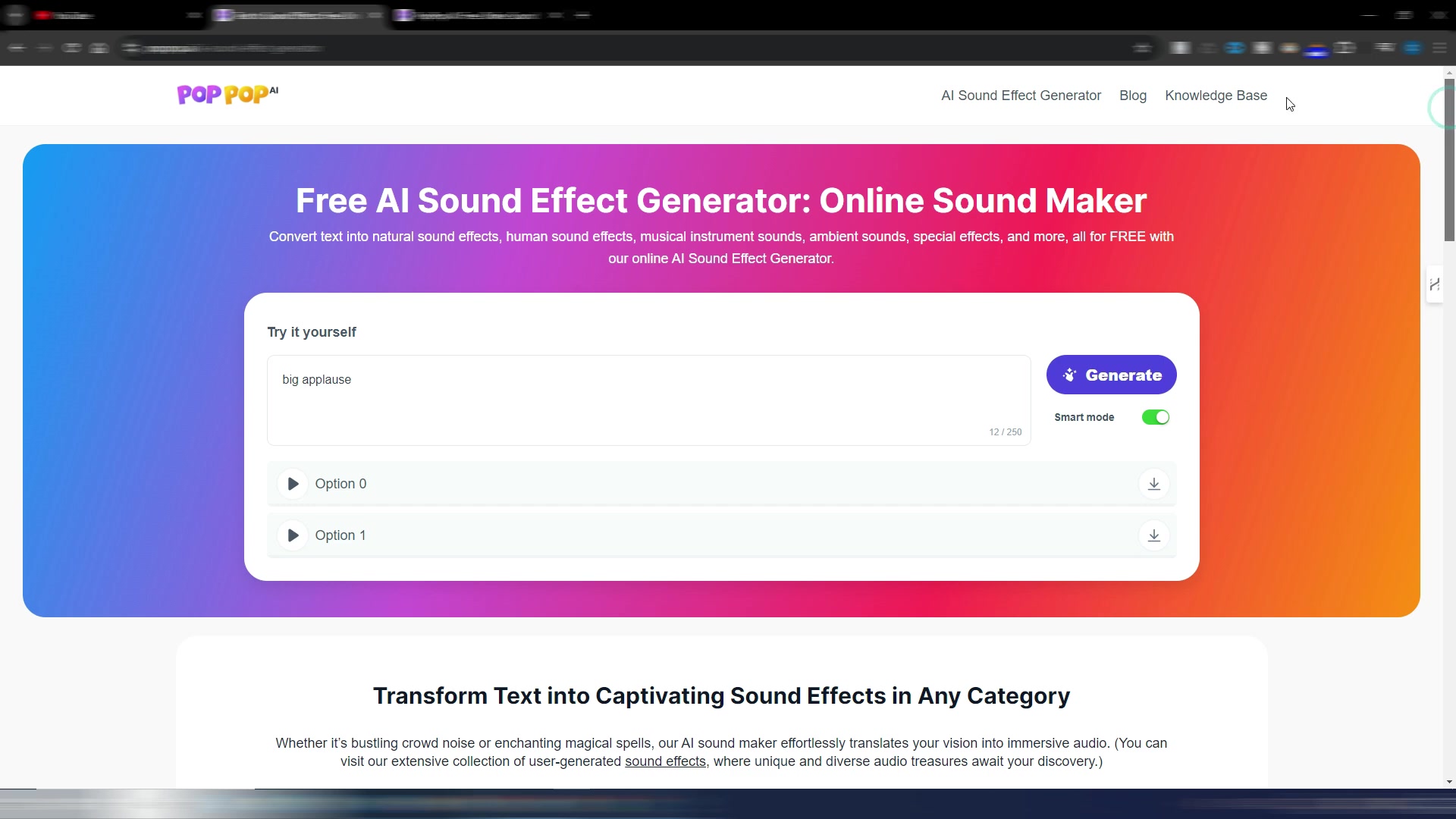Go back using browser back arrow
Image resolution: width=1456 pixels, height=819 pixels.
point(17,48)
